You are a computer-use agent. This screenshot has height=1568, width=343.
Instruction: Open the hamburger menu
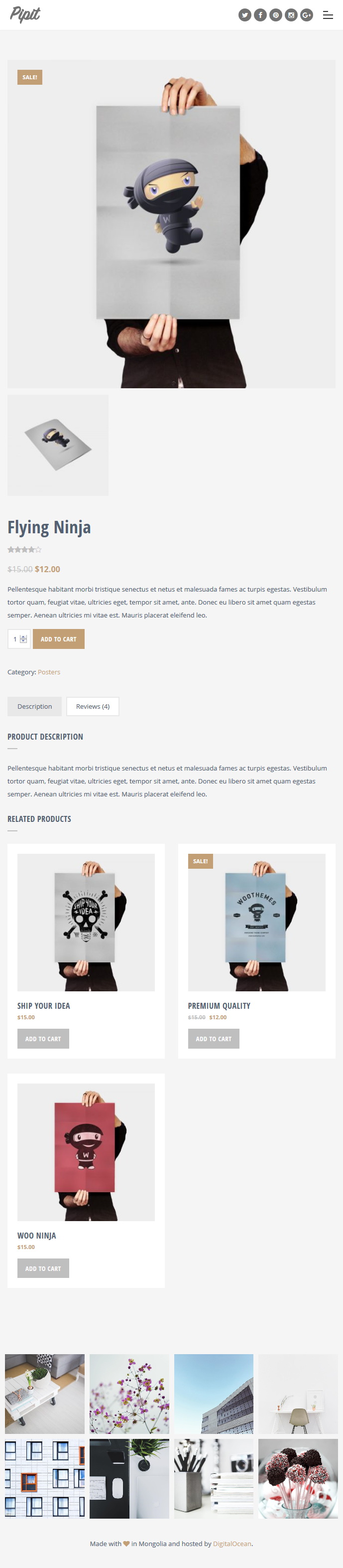[328, 15]
